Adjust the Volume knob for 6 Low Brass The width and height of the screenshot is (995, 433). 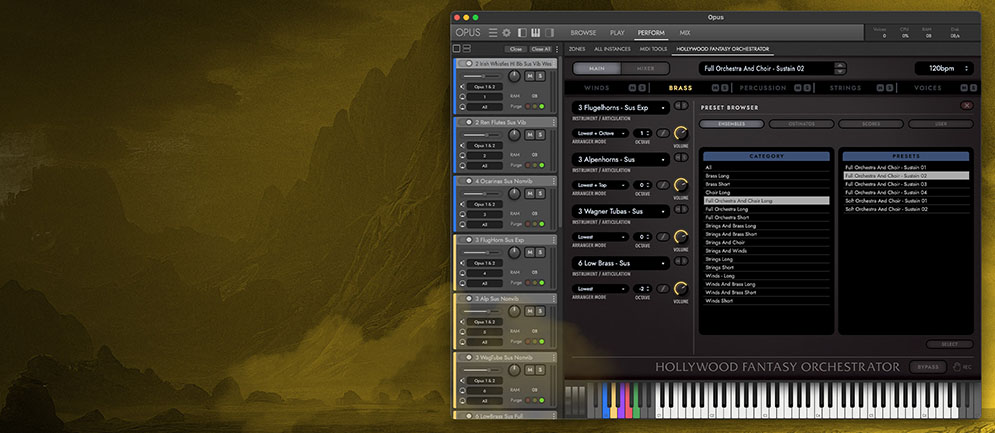(x=680, y=288)
